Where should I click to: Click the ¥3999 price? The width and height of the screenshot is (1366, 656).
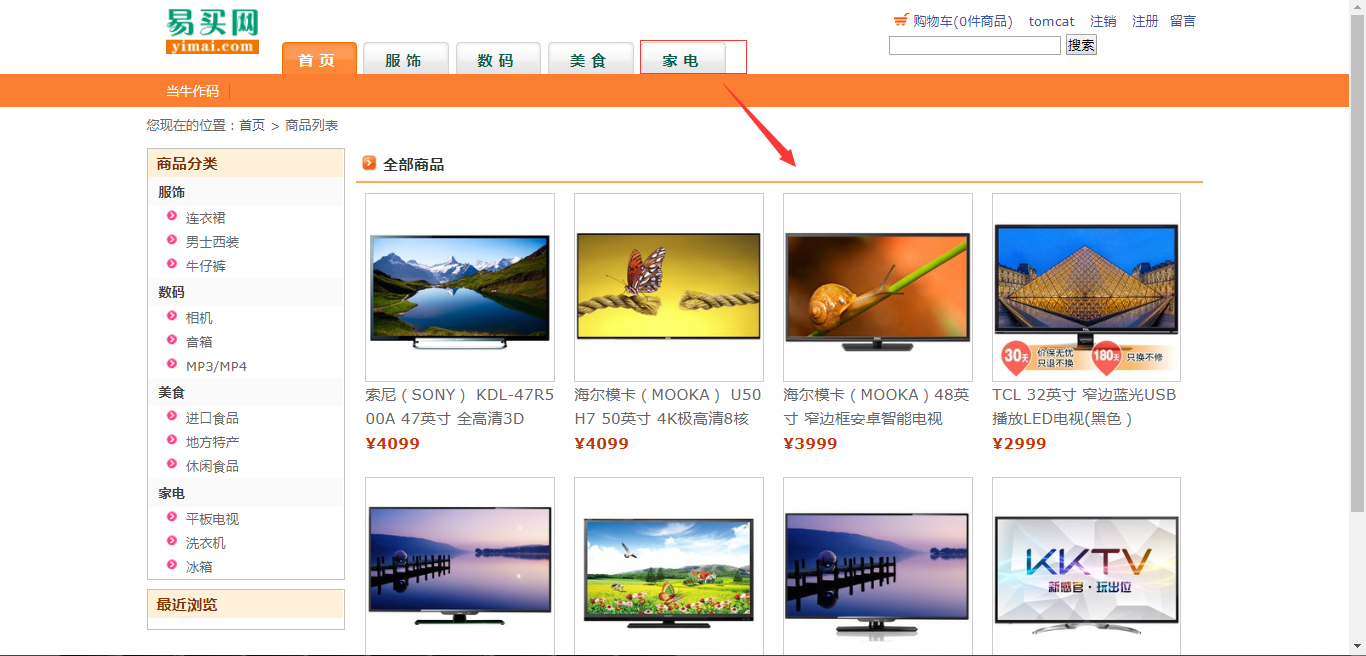click(811, 444)
